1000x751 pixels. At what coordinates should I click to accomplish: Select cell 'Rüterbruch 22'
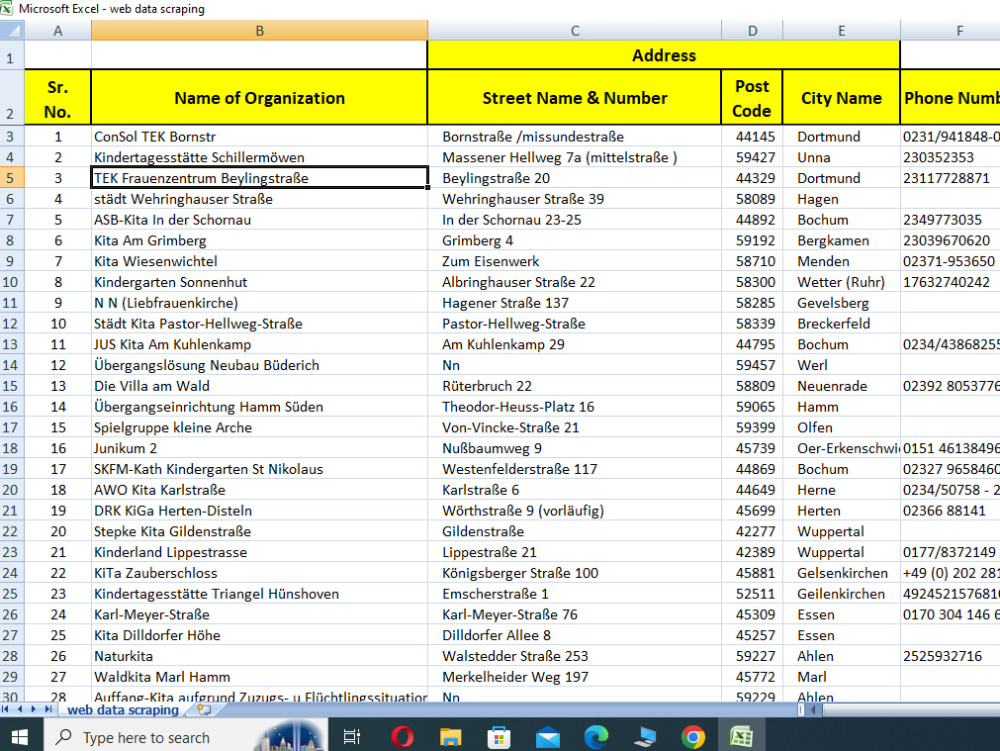pyautogui.click(x=574, y=386)
